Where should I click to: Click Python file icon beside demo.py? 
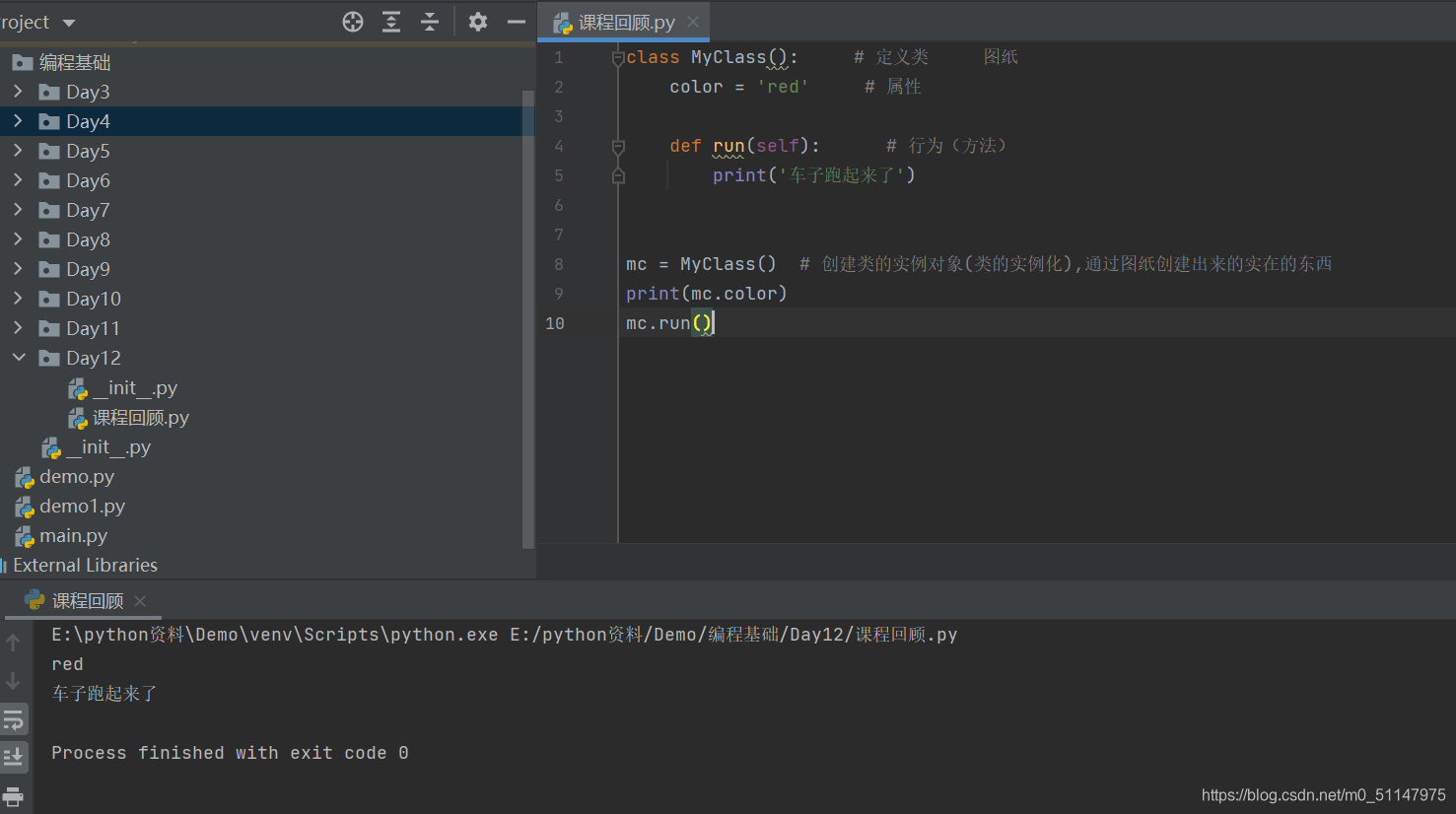click(x=25, y=478)
